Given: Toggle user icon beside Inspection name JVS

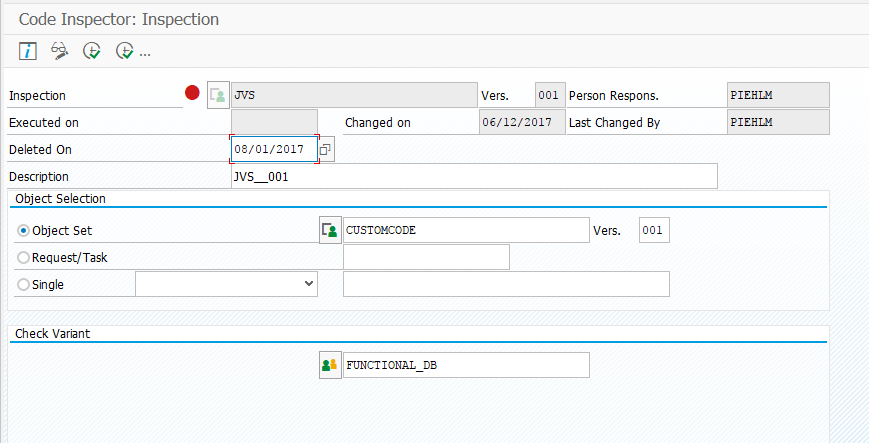Looking at the screenshot, I should [218, 95].
